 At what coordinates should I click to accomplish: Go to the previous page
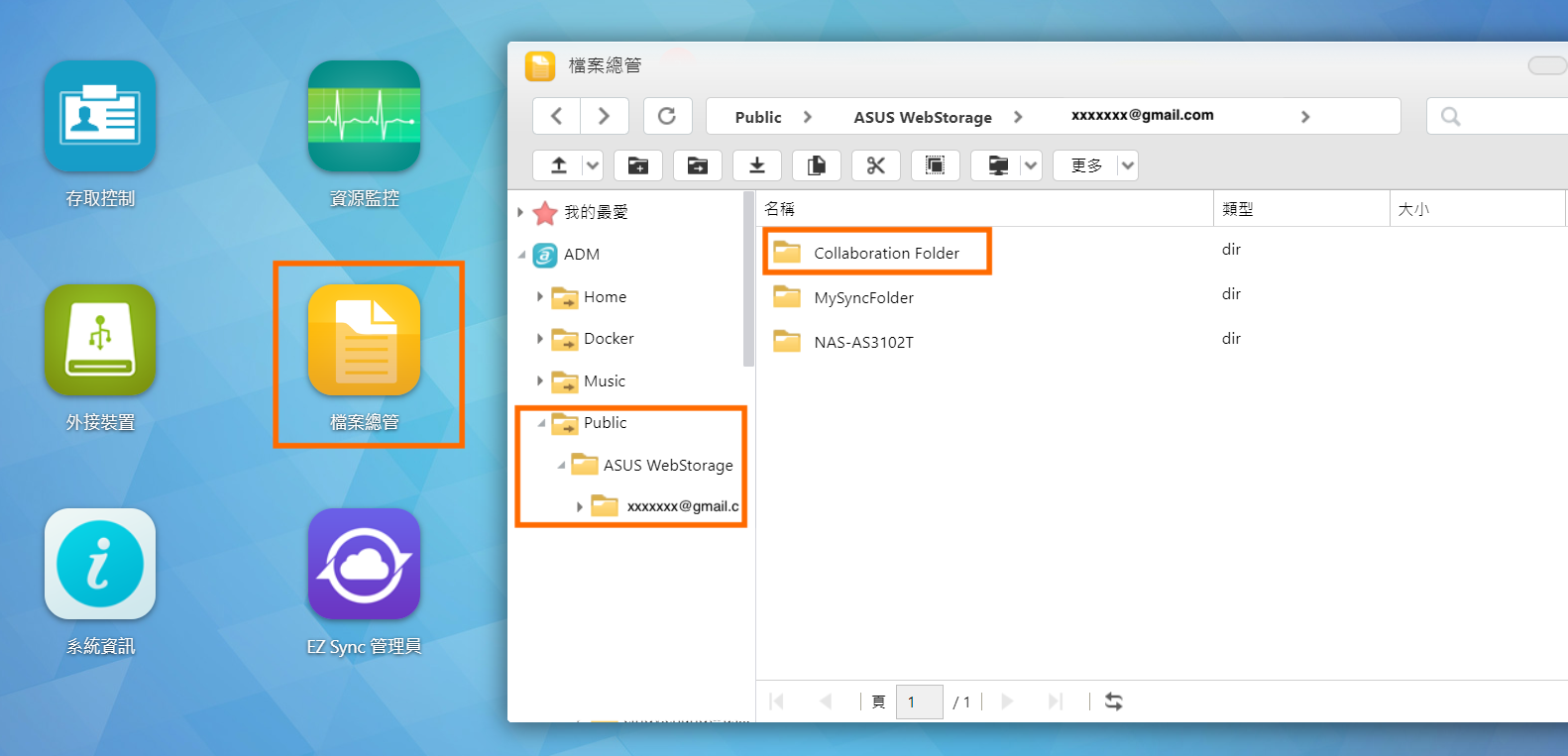click(825, 702)
